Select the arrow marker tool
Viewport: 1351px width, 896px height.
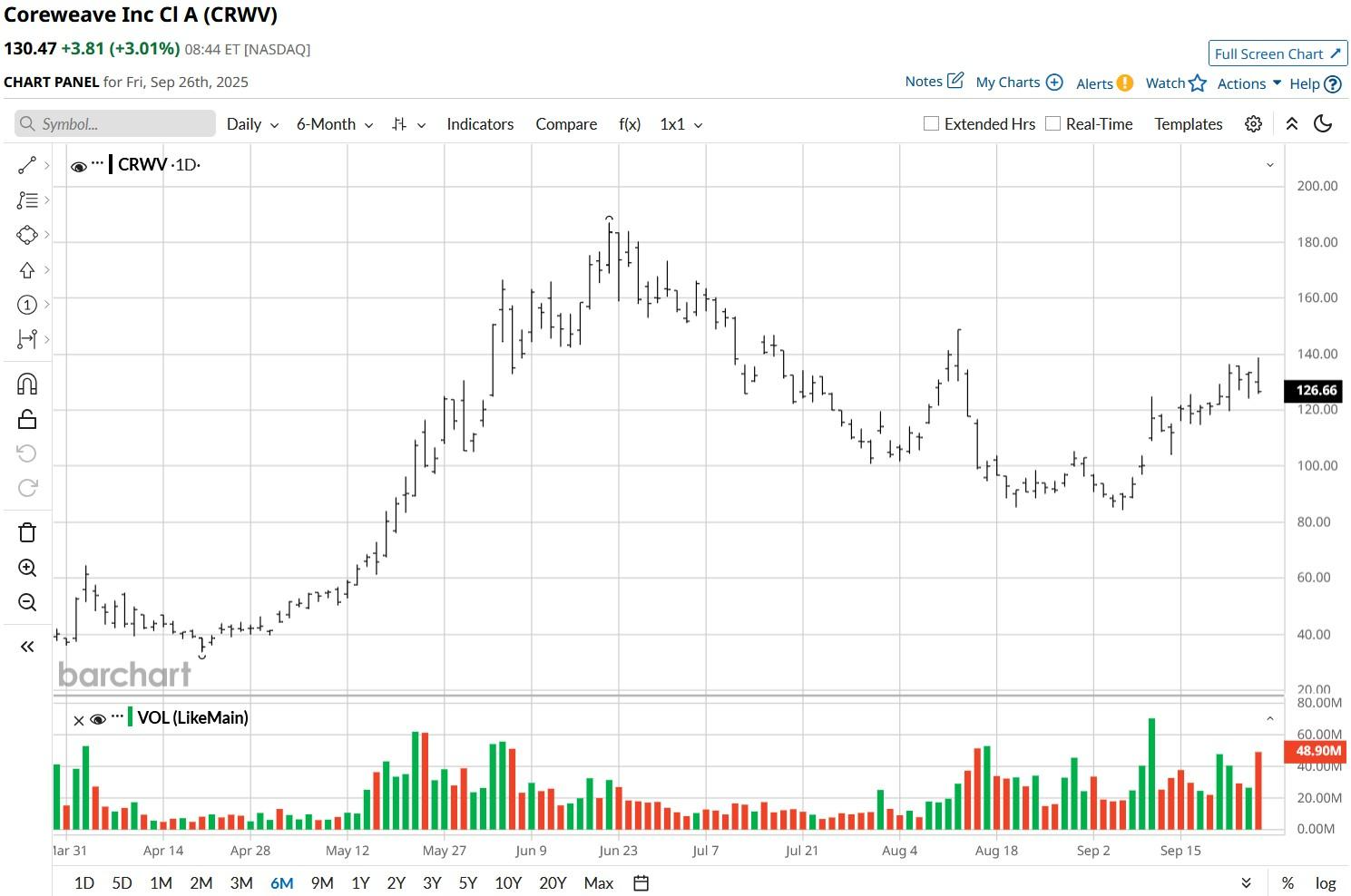point(26,270)
